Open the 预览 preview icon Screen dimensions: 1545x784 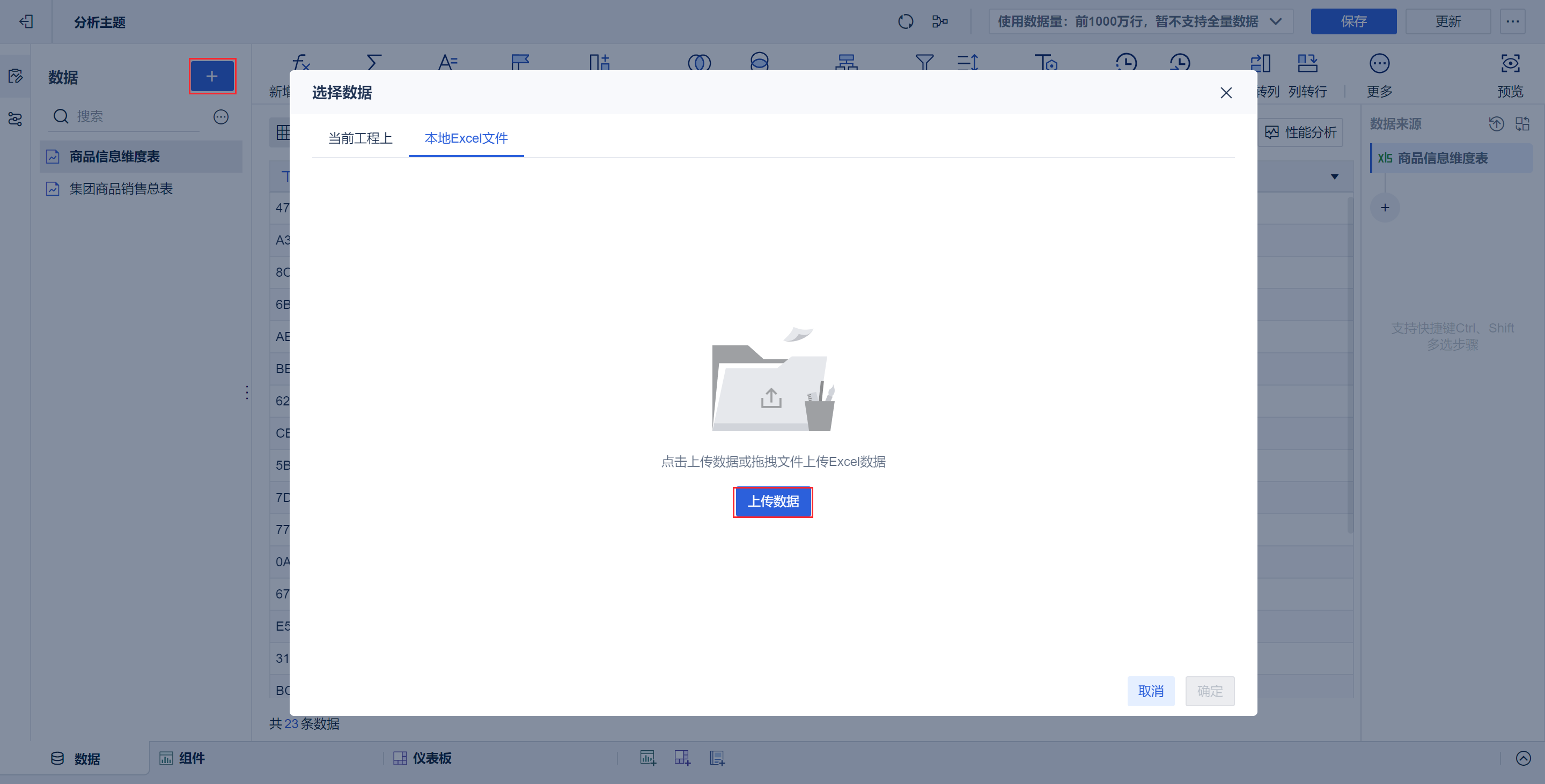pyautogui.click(x=1510, y=63)
